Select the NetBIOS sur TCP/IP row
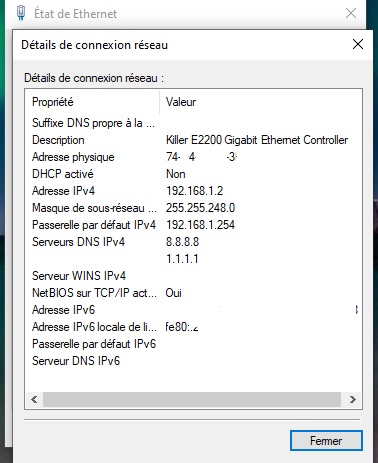Screen dimensions: 378x463 pyautogui.click(x=193, y=293)
